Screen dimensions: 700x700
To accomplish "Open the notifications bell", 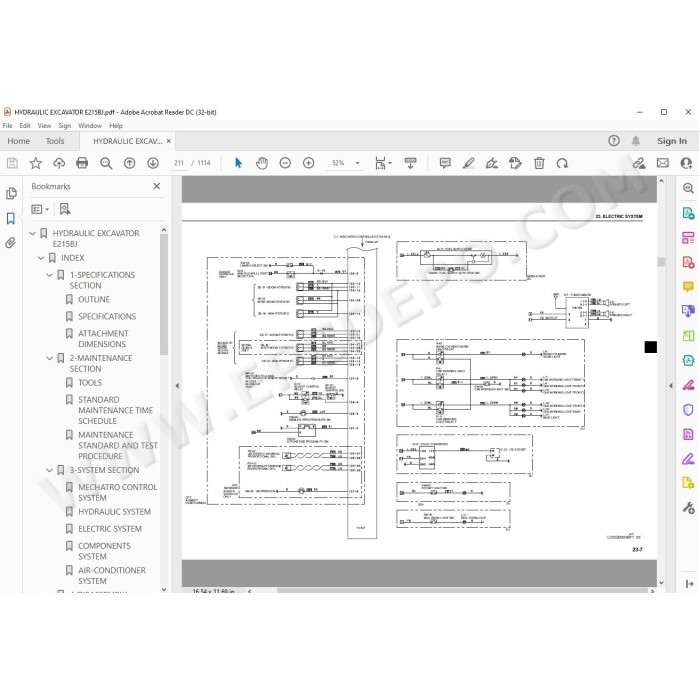I will (x=636, y=141).
